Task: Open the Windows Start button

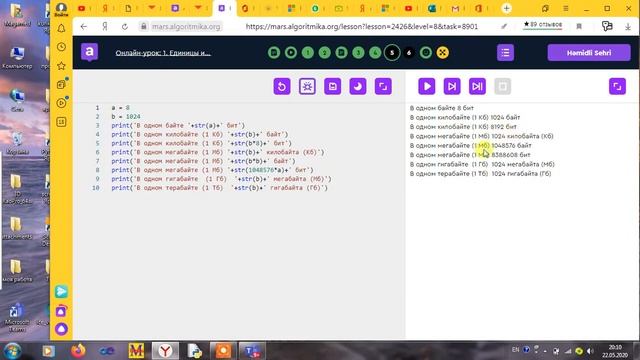Action: click(x=12, y=351)
